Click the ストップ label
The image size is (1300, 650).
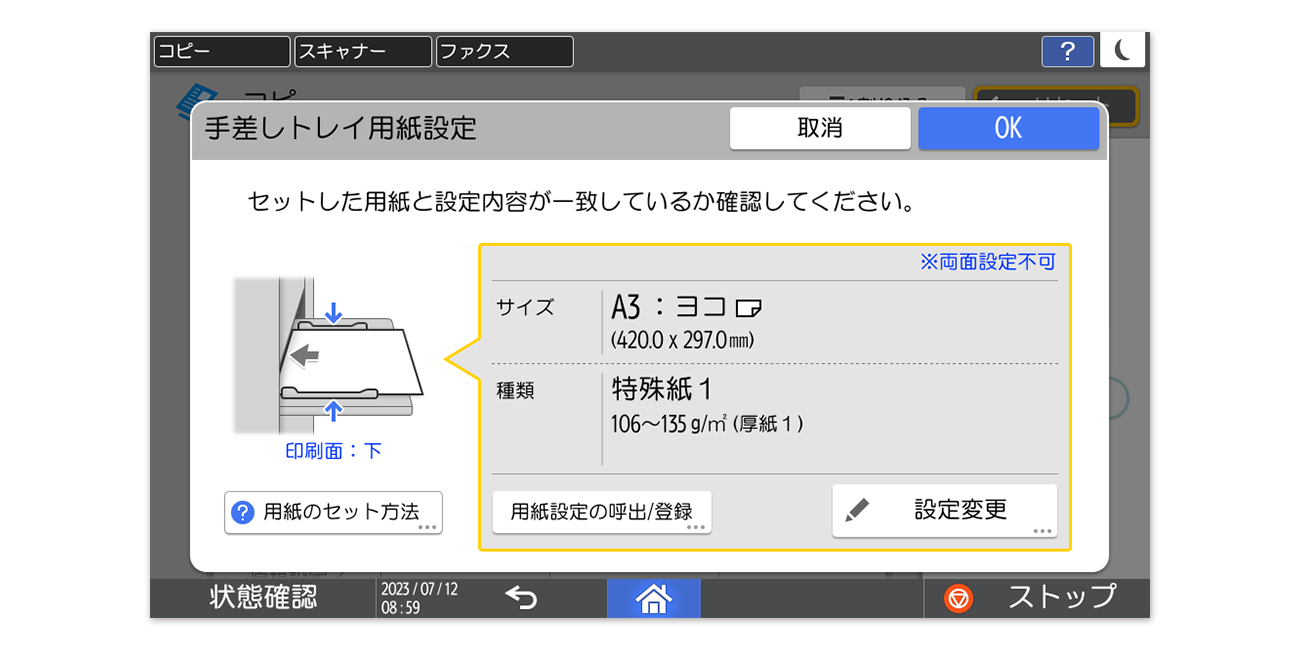pos(1062,597)
